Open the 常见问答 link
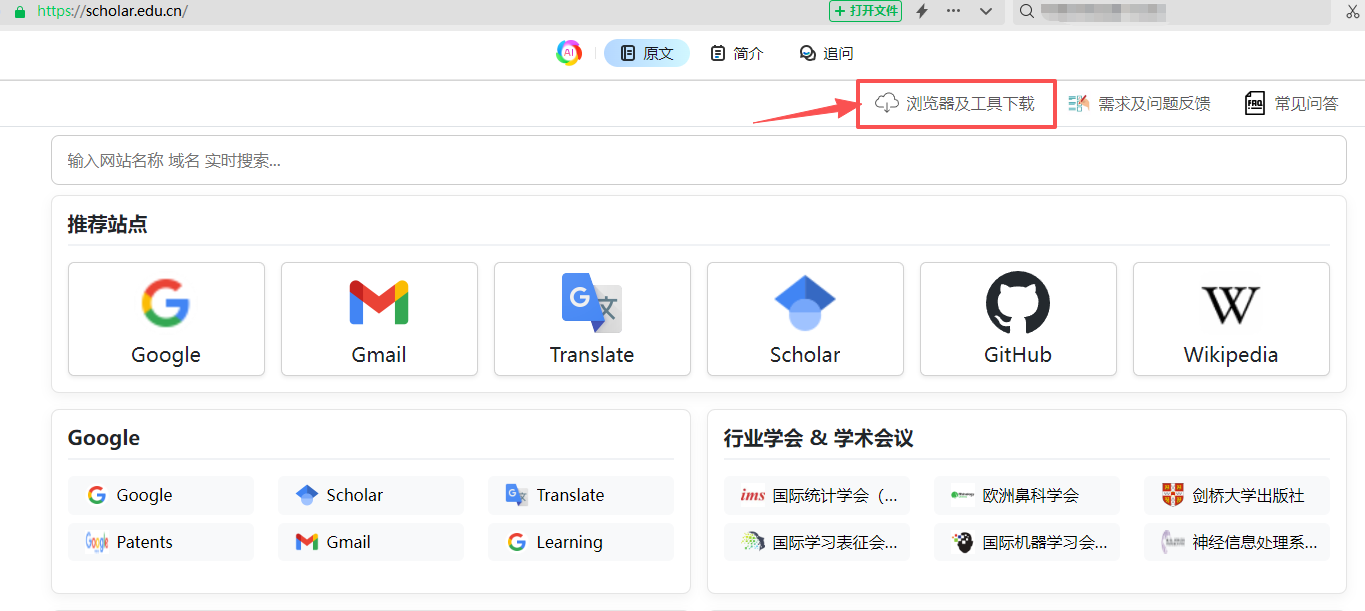 click(x=1306, y=103)
